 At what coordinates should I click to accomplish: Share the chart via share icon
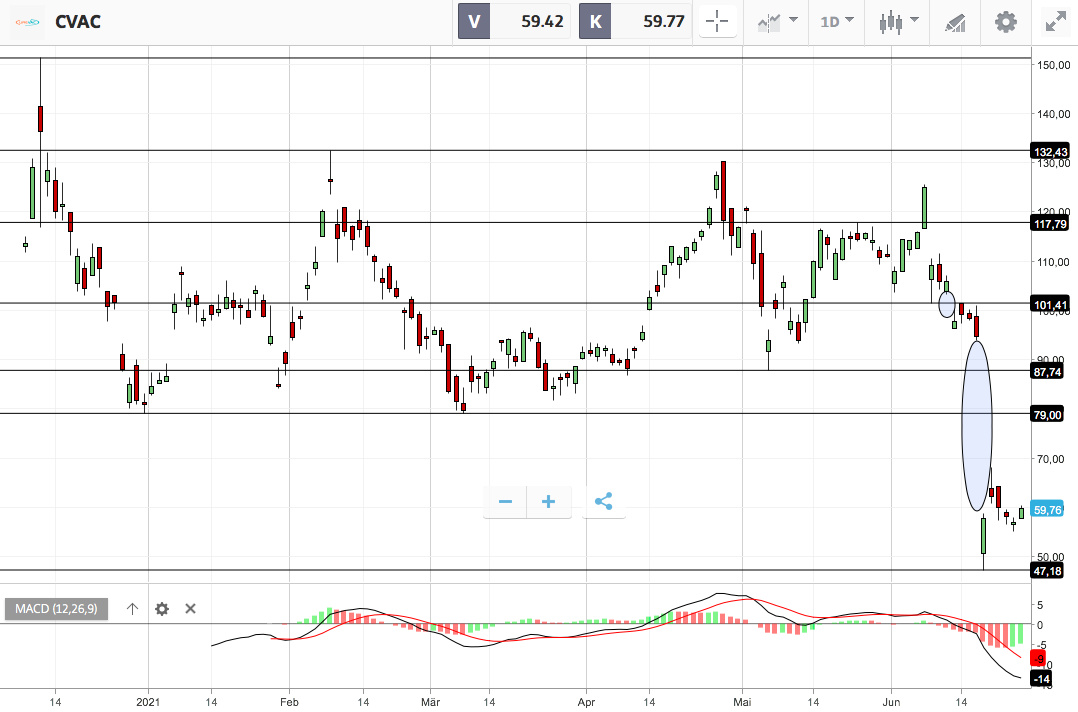coord(604,502)
